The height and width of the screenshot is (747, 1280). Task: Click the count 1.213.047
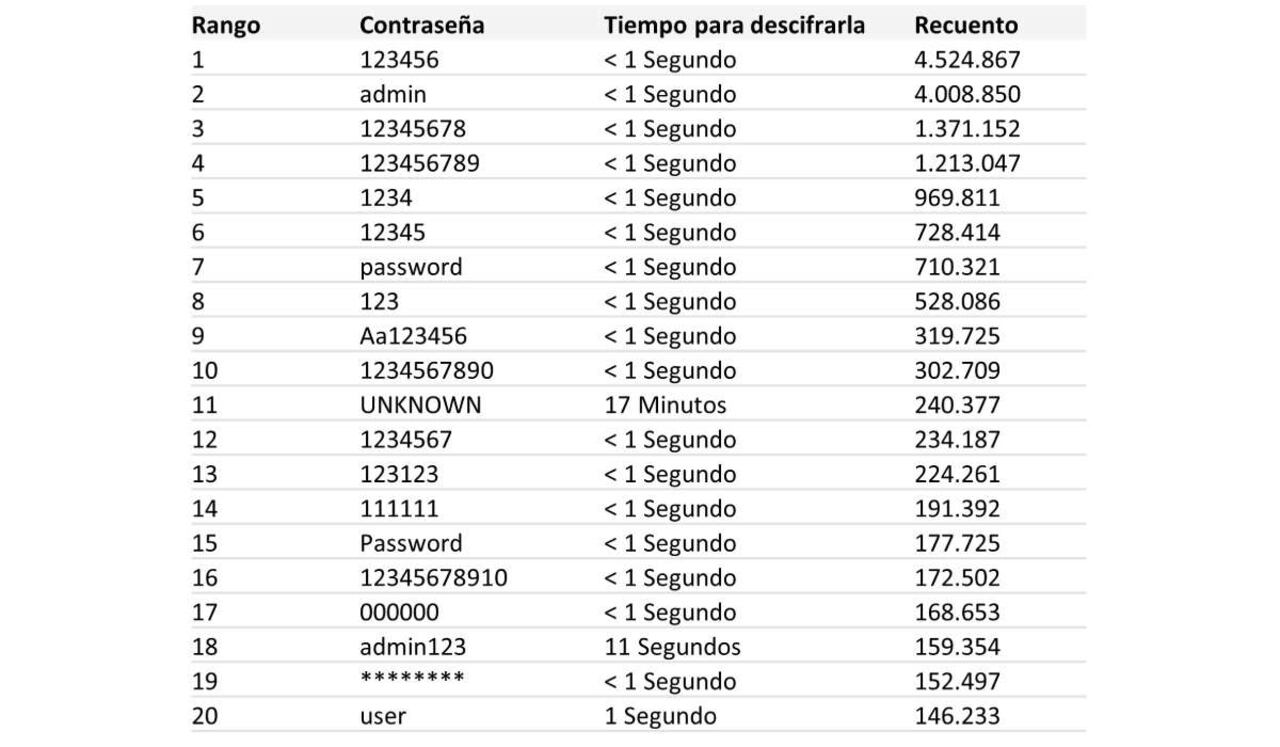tap(966, 164)
